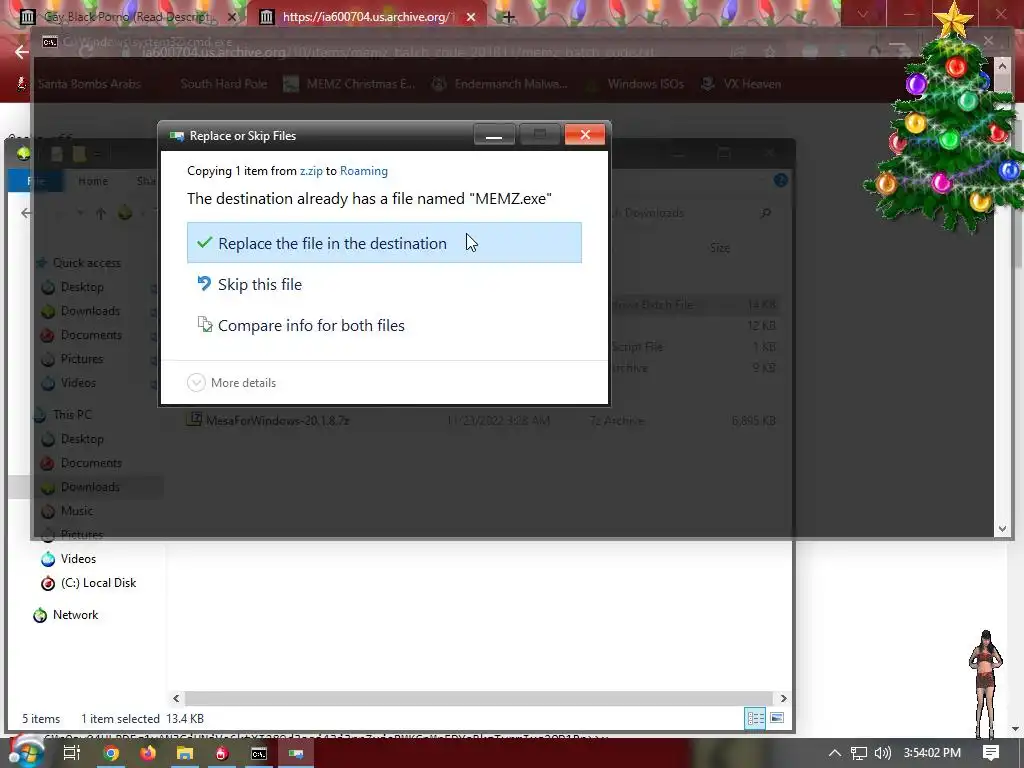Open Task View on the taskbar
Image resolution: width=1024 pixels, height=768 pixels.
72,753
